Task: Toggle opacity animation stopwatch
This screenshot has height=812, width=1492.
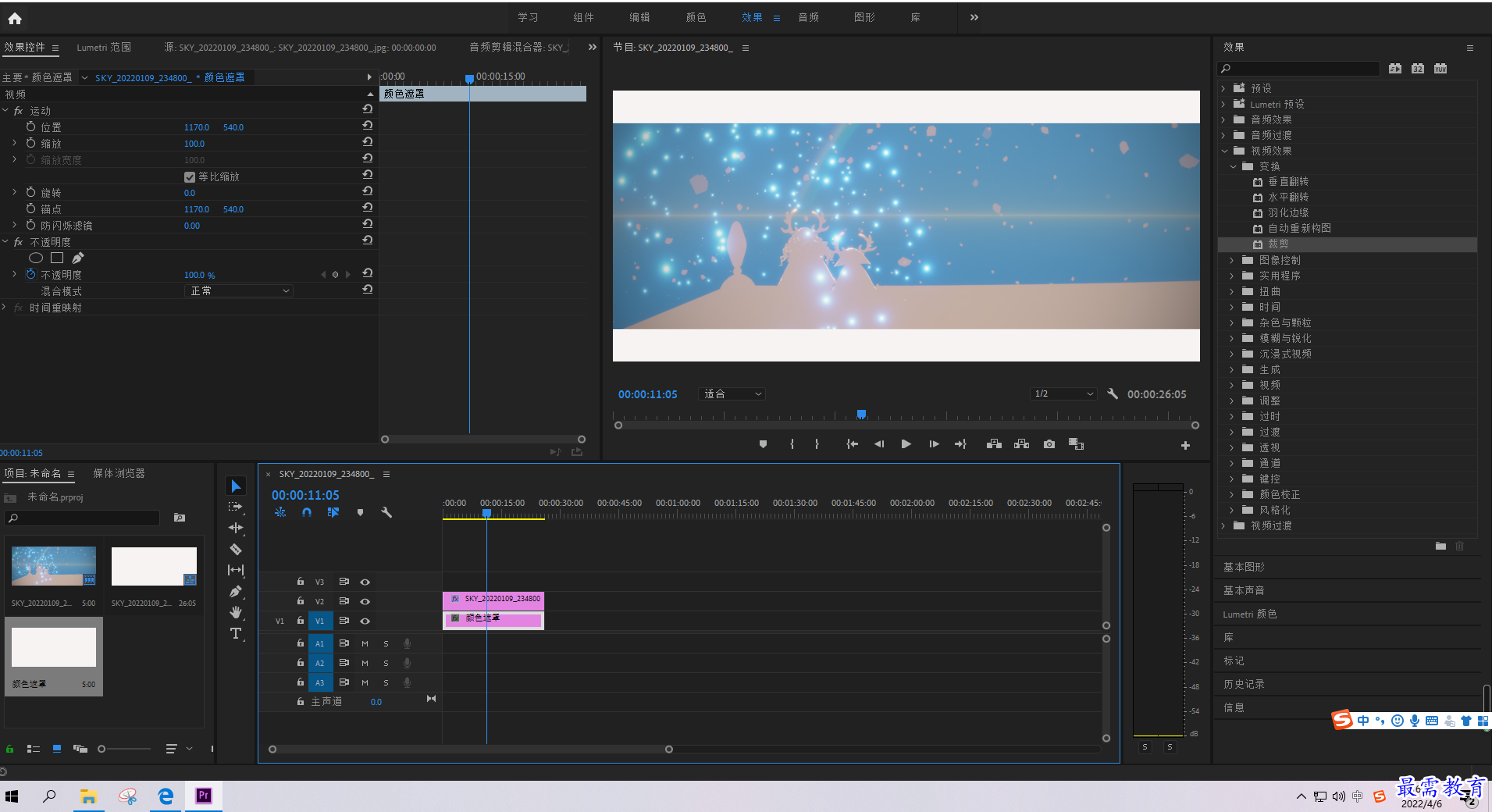Action: pyautogui.click(x=30, y=274)
